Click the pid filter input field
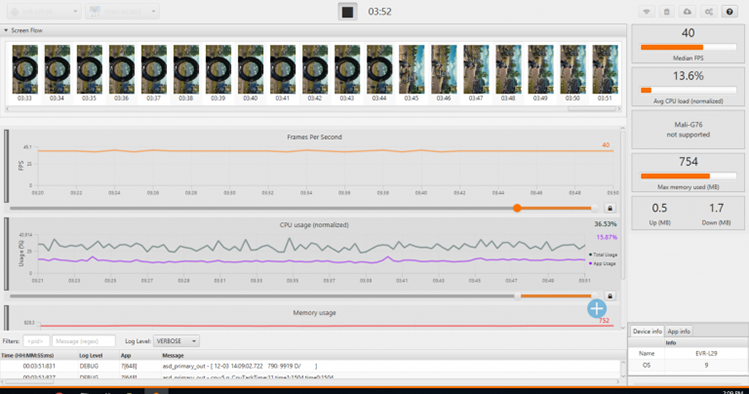This screenshot has height=394, width=749. 36,341
